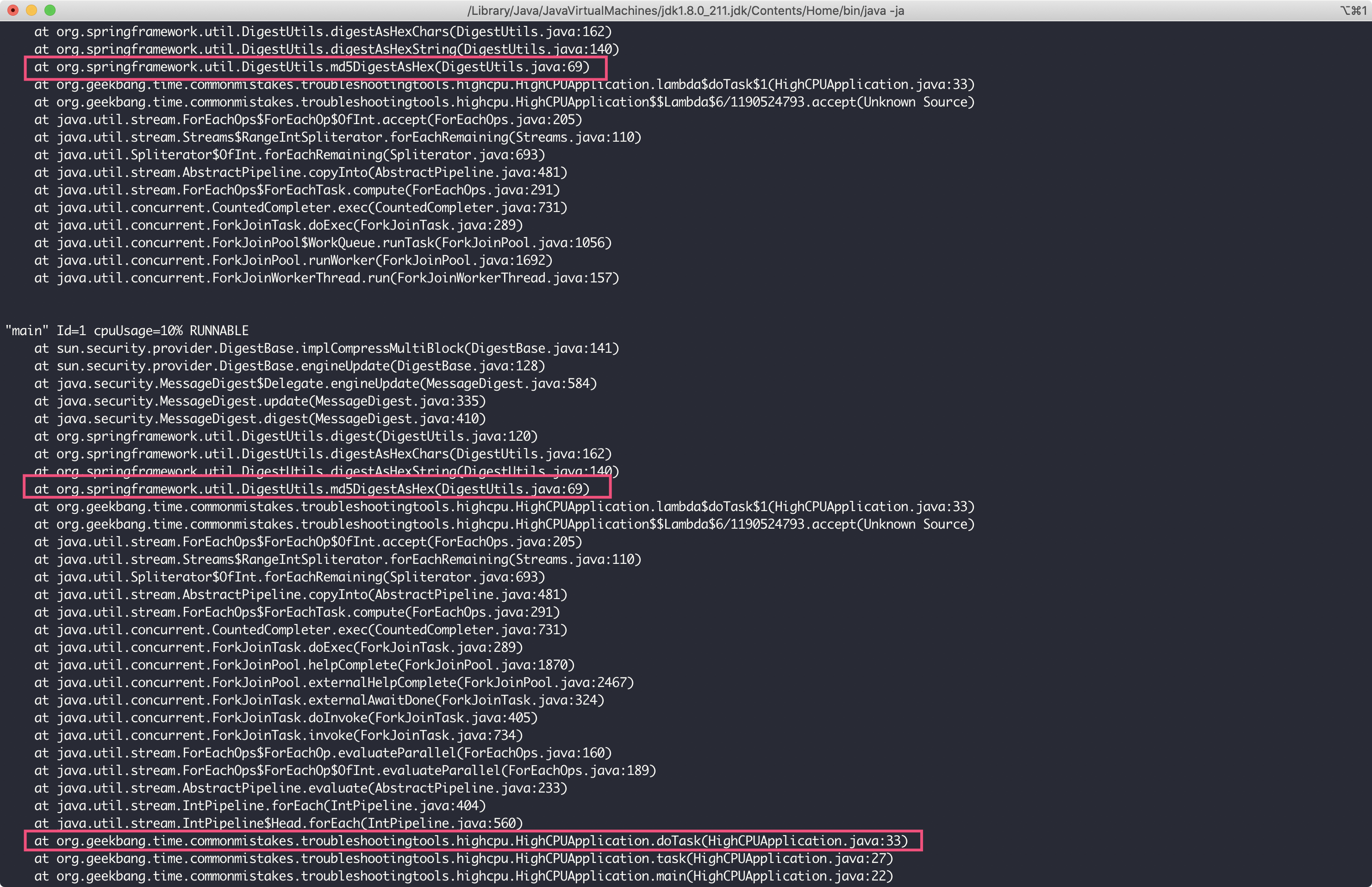Click the HighCPUApplication.task(HighCPUApplication.java:27) line

coord(463,858)
